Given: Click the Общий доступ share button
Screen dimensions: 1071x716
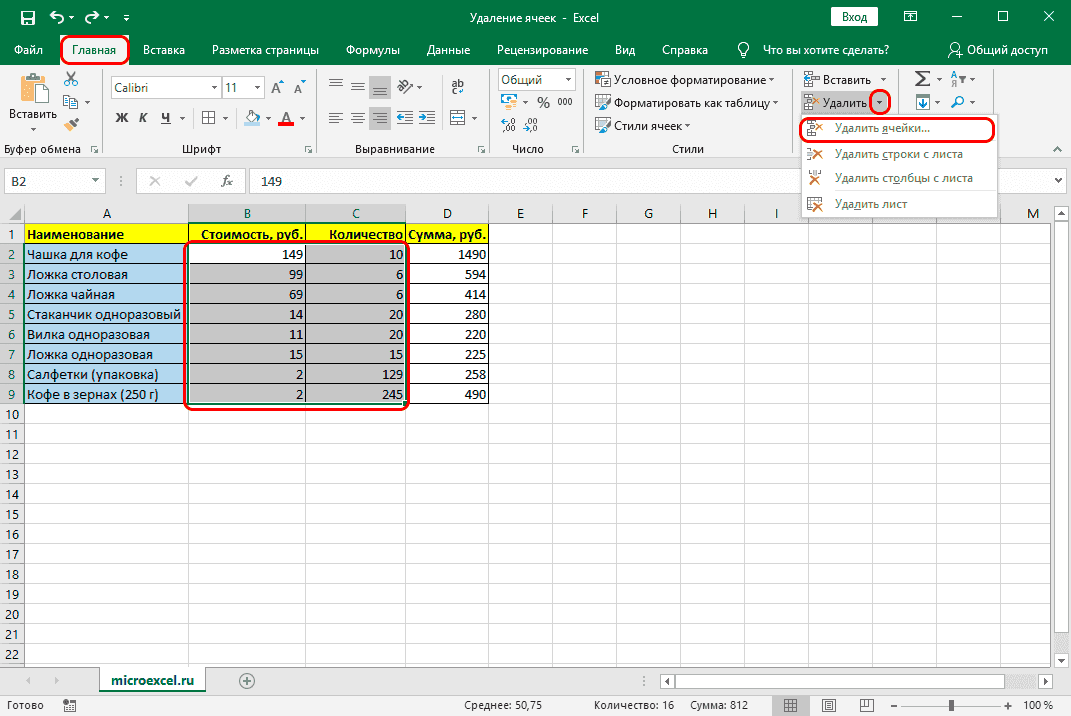Looking at the screenshot, I should click(997, 50).
